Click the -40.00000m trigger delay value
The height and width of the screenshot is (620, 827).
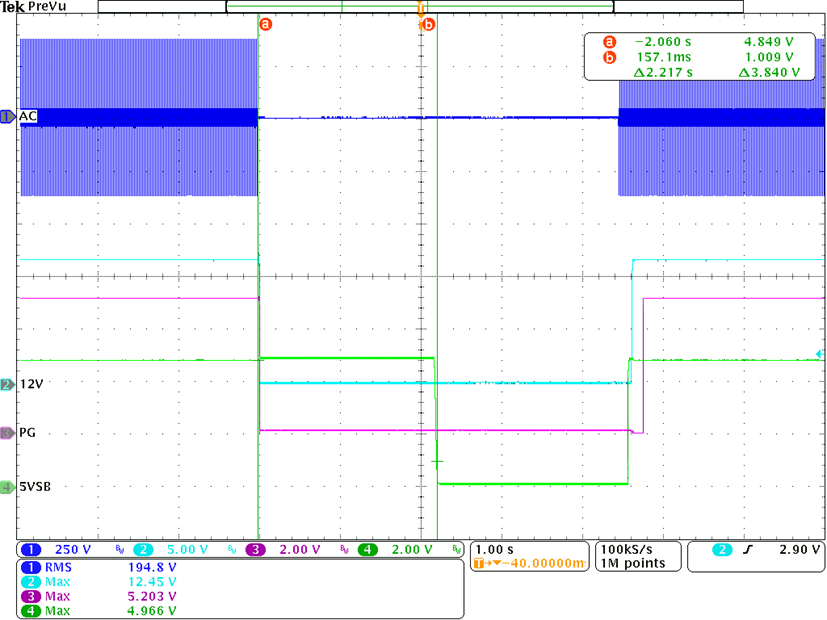(x=544, y=564)
